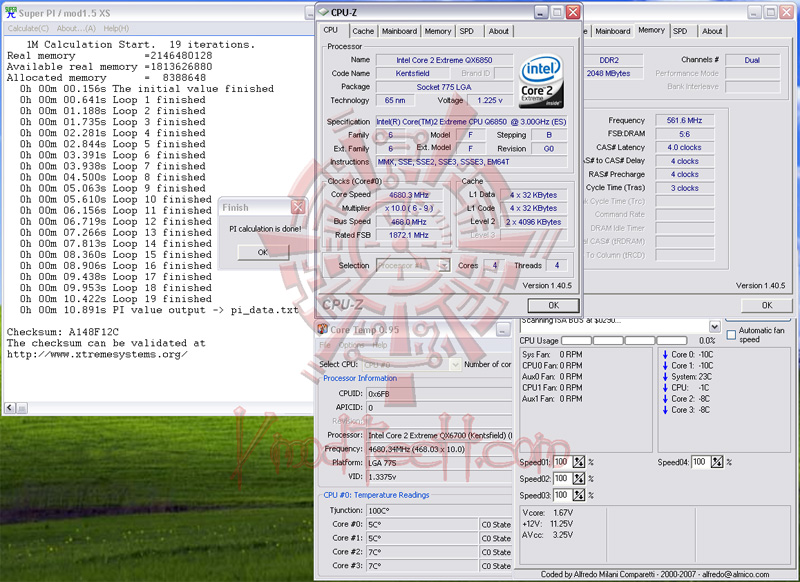The image size is (800, 582).
Task: Click OK button in background CPU-Z window
Action: coord(767,305)
